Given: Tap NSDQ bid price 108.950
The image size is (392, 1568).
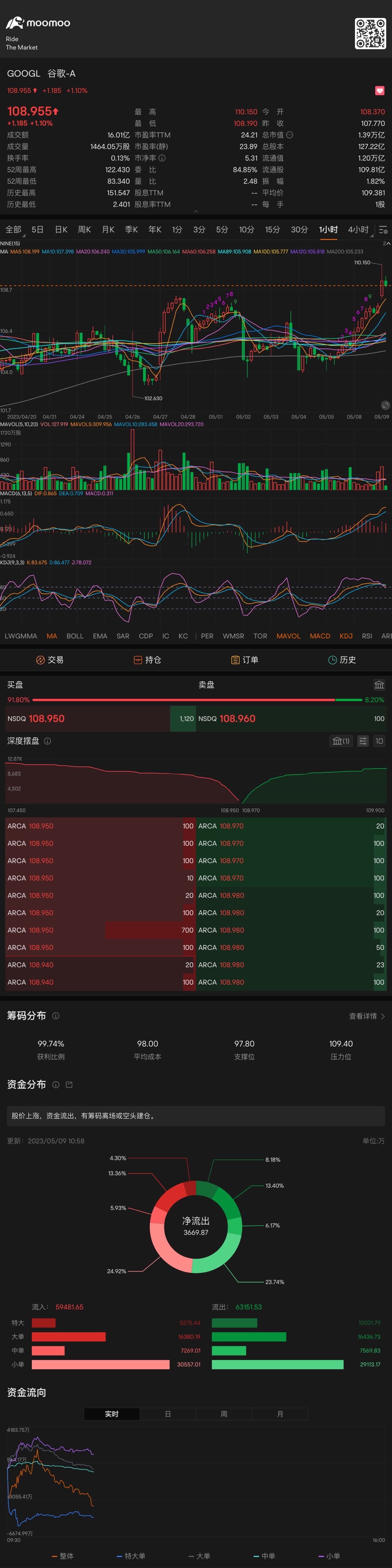Looking at the screenshot, I should click(46, 719).
